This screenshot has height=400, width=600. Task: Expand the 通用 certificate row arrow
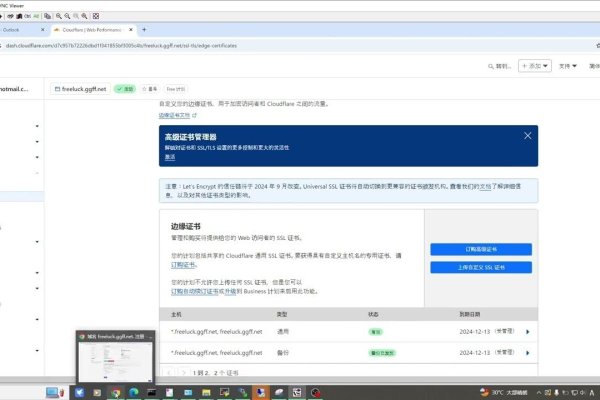(x=528, y=332)
